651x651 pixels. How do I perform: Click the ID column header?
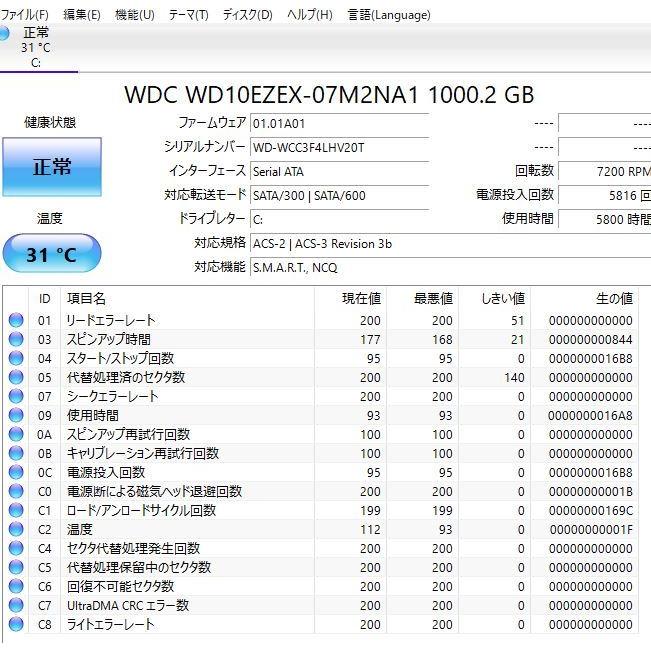click(x=44, y=299)
